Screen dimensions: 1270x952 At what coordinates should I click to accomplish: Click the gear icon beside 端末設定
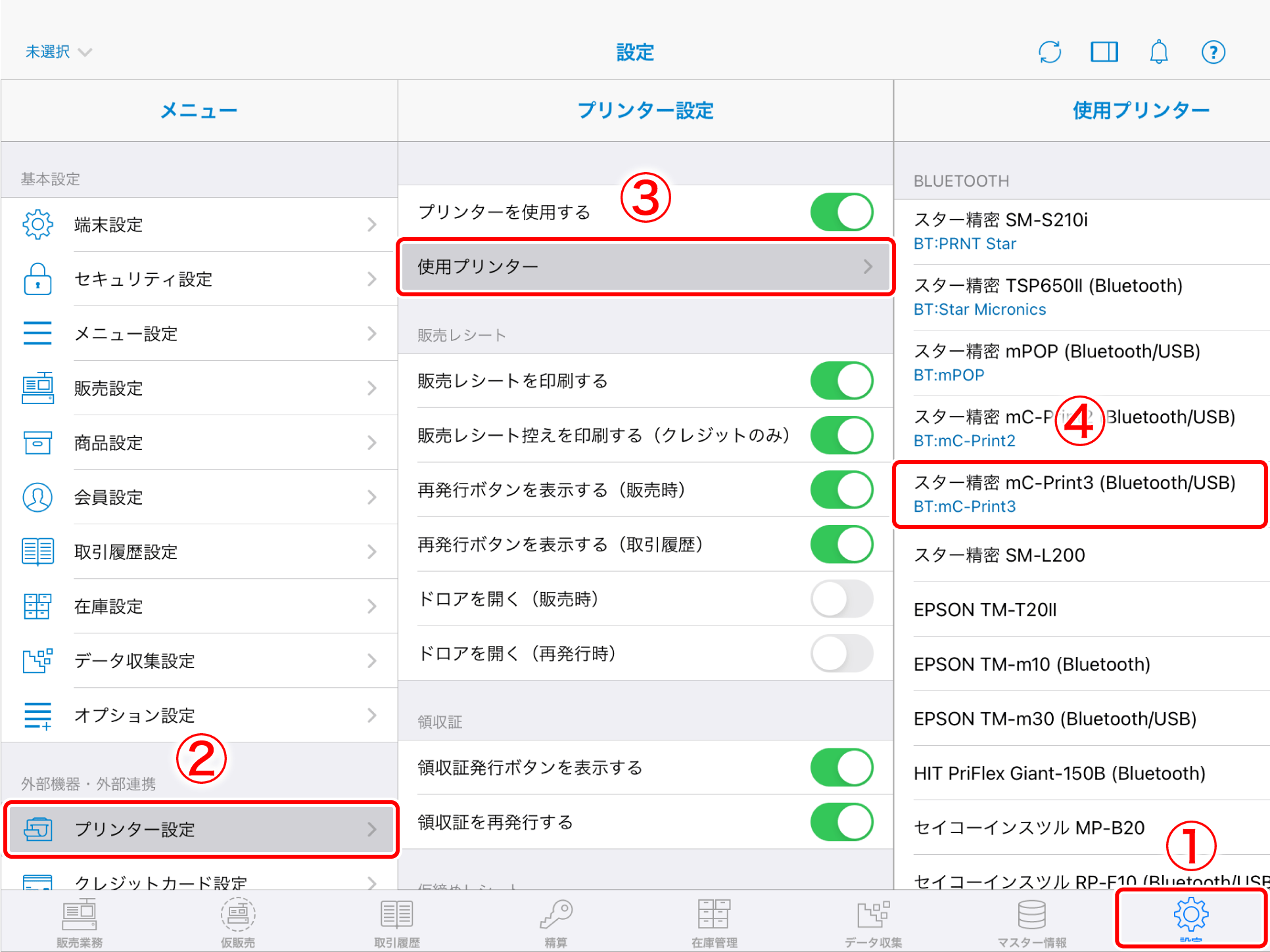37,225
